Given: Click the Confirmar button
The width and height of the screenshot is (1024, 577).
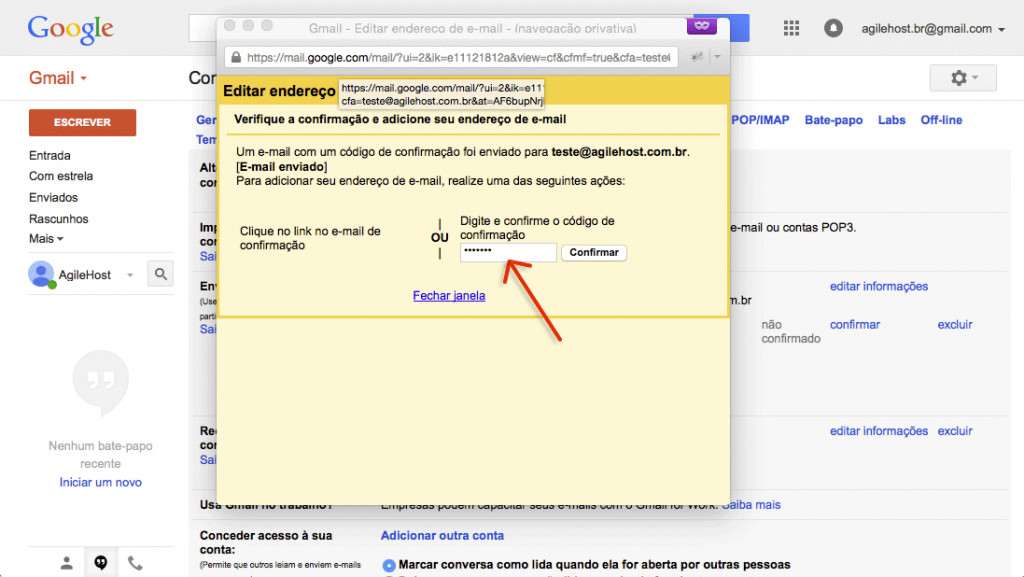Looking at the screenshot, I should click(x=594, y=253).
